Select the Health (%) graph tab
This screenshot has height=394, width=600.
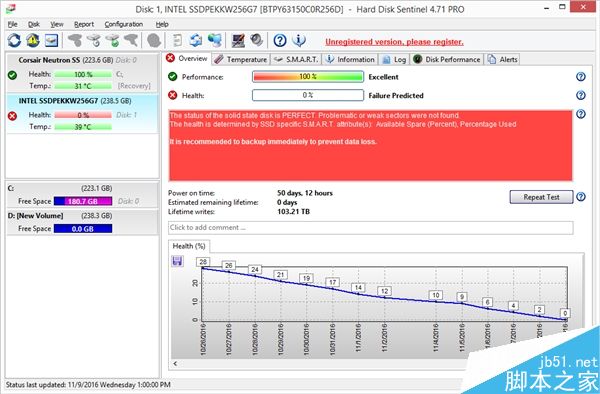[x=189, y=246]
